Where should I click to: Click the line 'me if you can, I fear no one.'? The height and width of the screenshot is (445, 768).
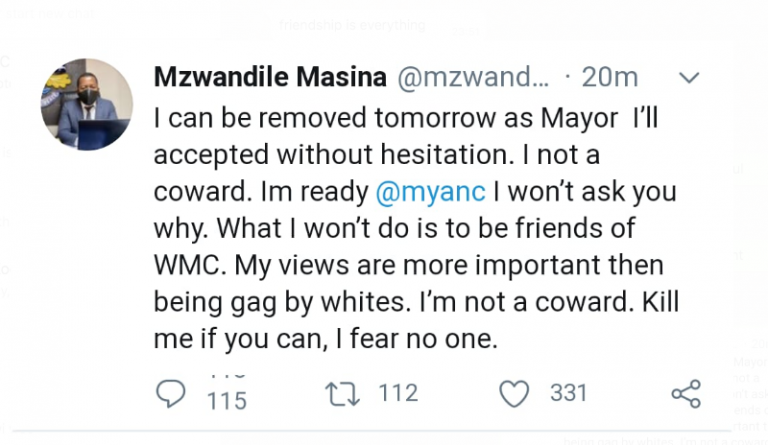pyautogui.click(x=326, y=339)
